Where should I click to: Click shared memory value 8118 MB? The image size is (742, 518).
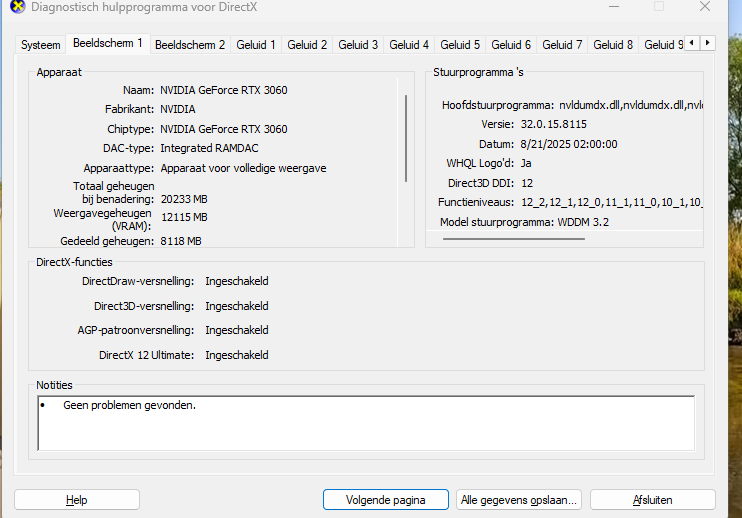181,241
